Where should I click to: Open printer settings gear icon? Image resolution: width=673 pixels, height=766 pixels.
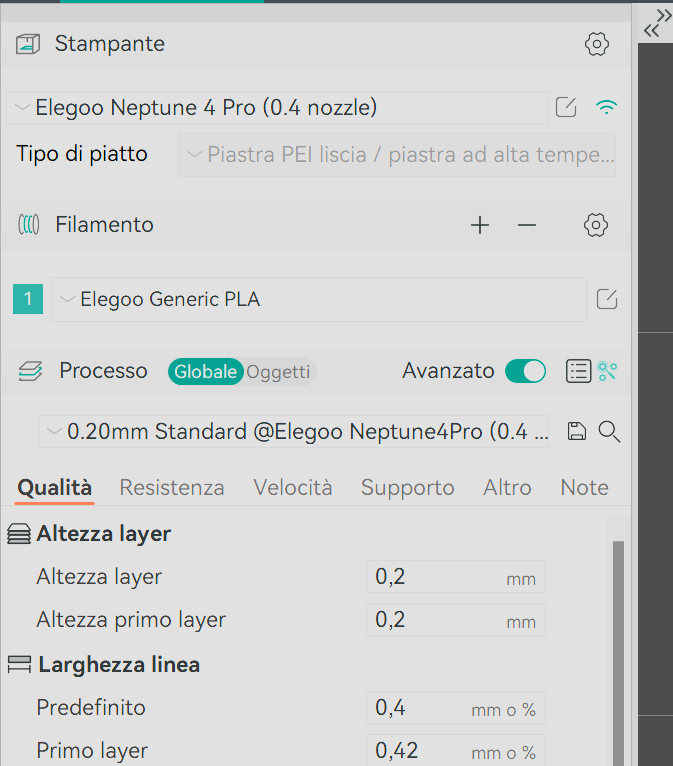coord(596,44)
